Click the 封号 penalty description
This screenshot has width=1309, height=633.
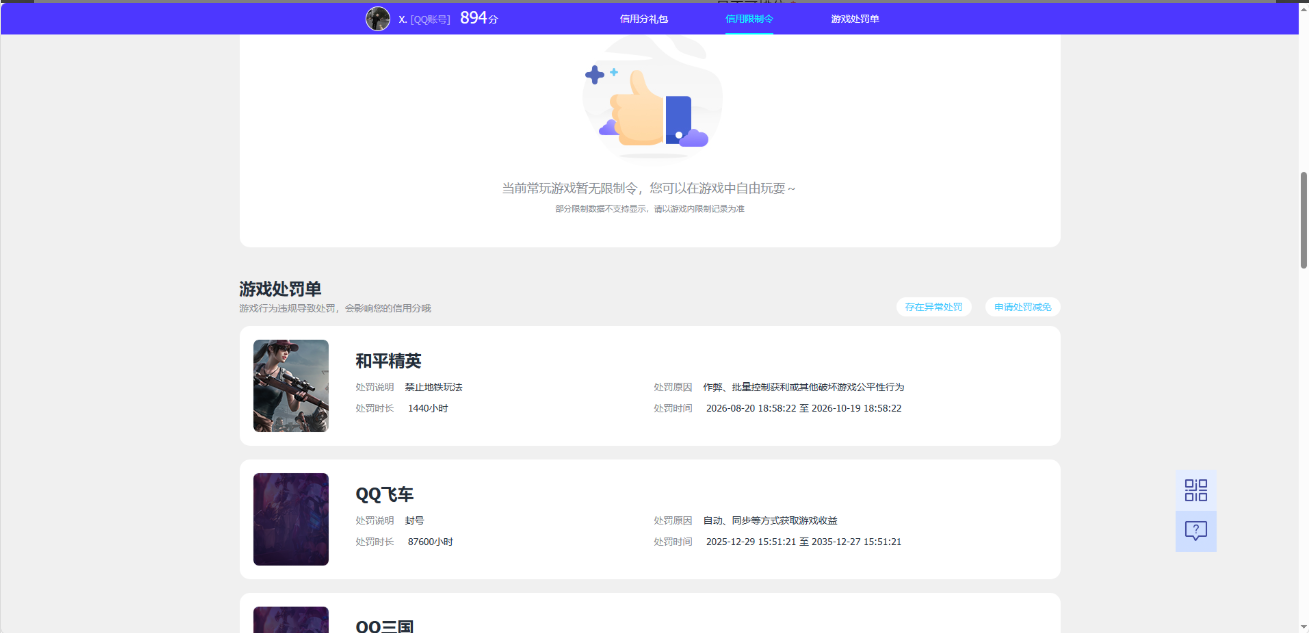[x=414, y=520]
